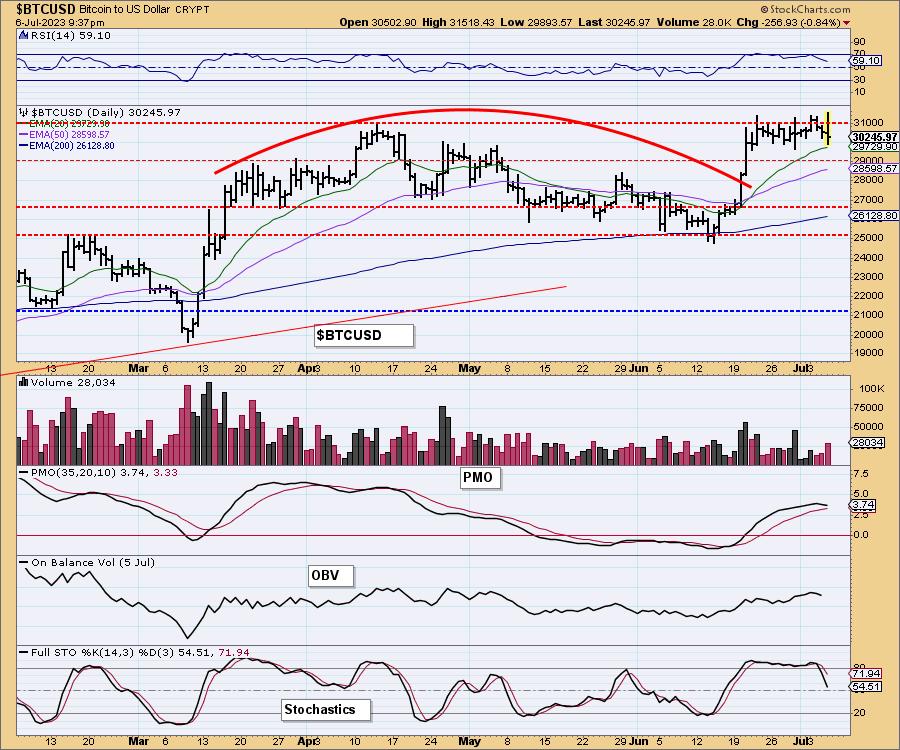Click the candlestick icon beside $BTCUSD (Daily)
900x750 pixels.
tap(24, 112)
